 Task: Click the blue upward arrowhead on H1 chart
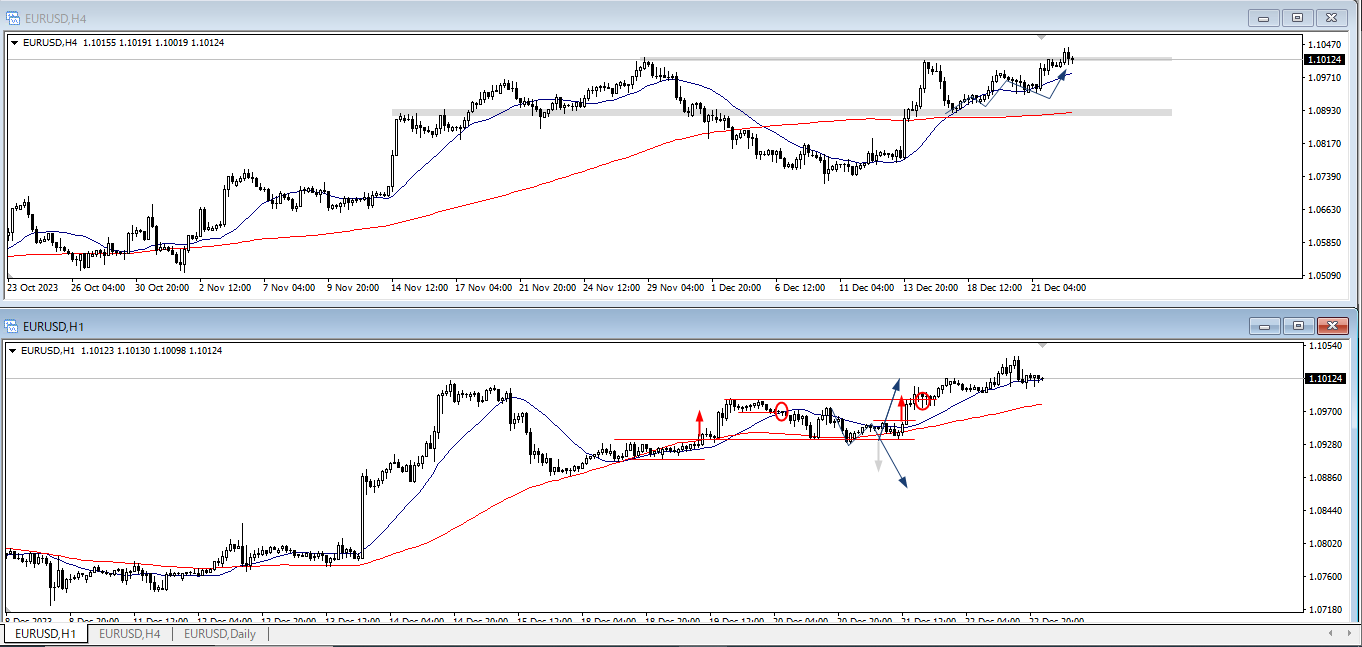click(x=896, y=383)
